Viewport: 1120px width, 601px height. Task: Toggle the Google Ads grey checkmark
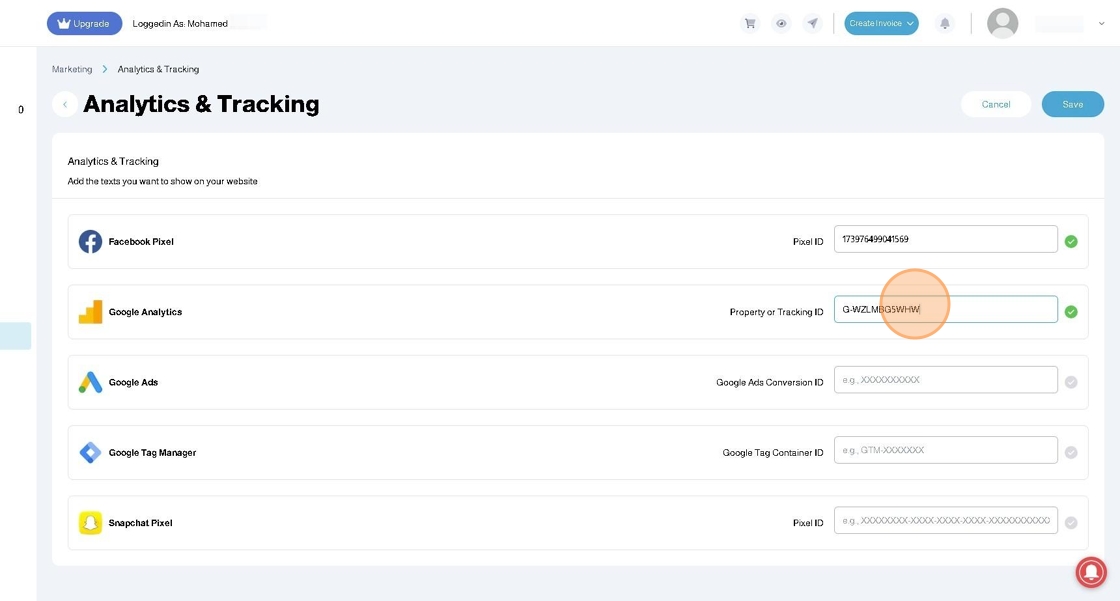[1071, 382]
